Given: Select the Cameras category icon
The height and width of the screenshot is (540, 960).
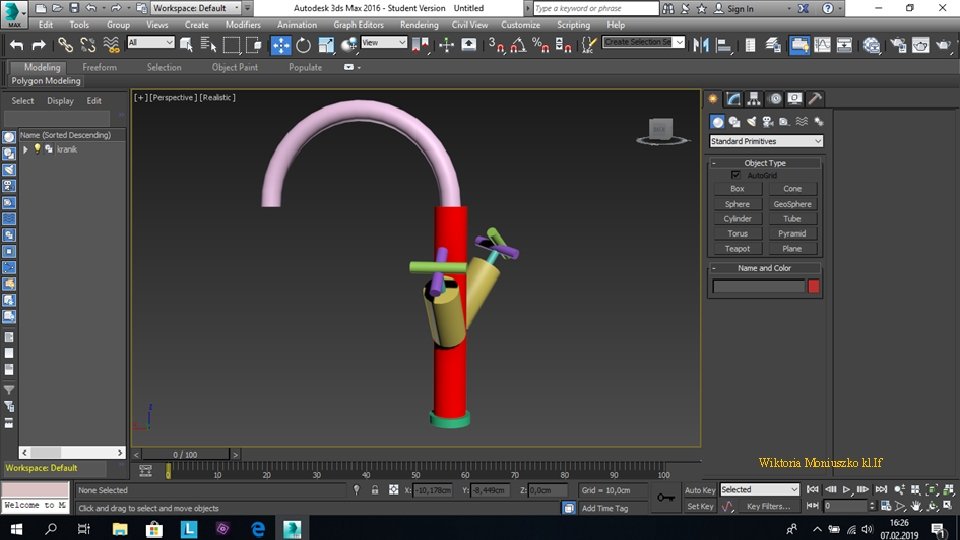Looking at the screenshot, I should pos(767,121).
